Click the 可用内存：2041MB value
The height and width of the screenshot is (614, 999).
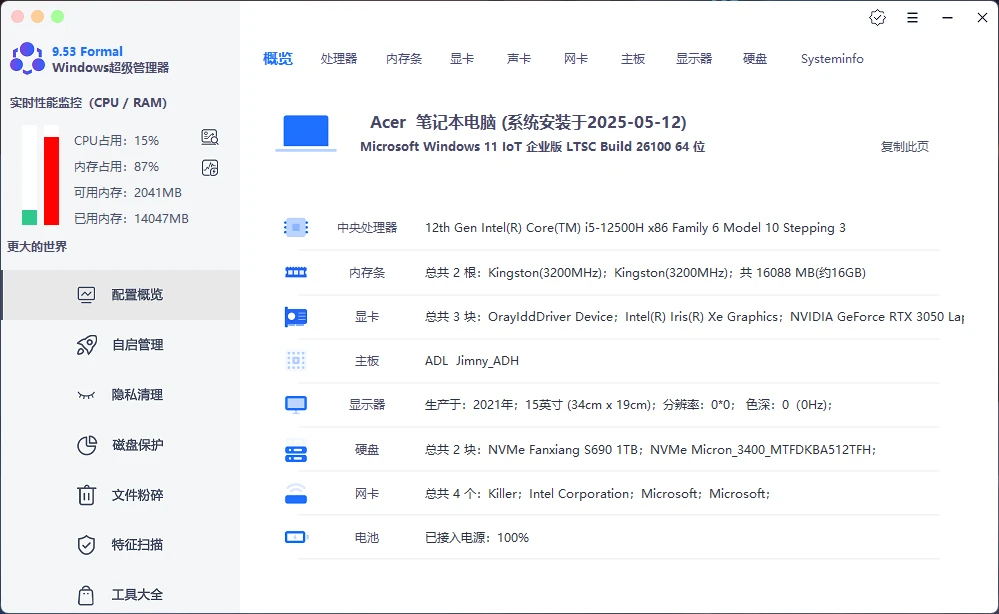coord(128,192)
